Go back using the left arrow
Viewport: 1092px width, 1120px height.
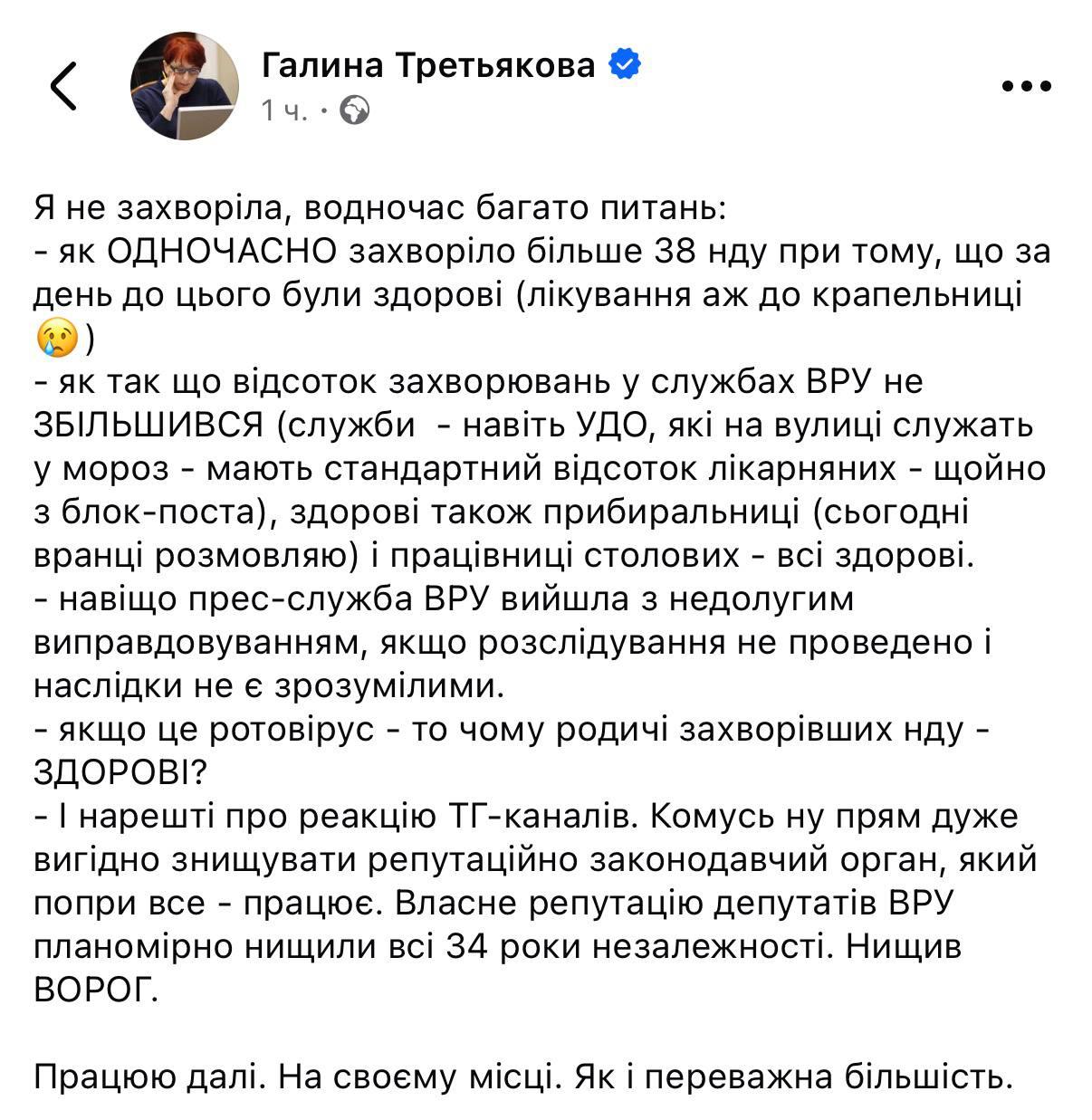[x=63, y=86]
